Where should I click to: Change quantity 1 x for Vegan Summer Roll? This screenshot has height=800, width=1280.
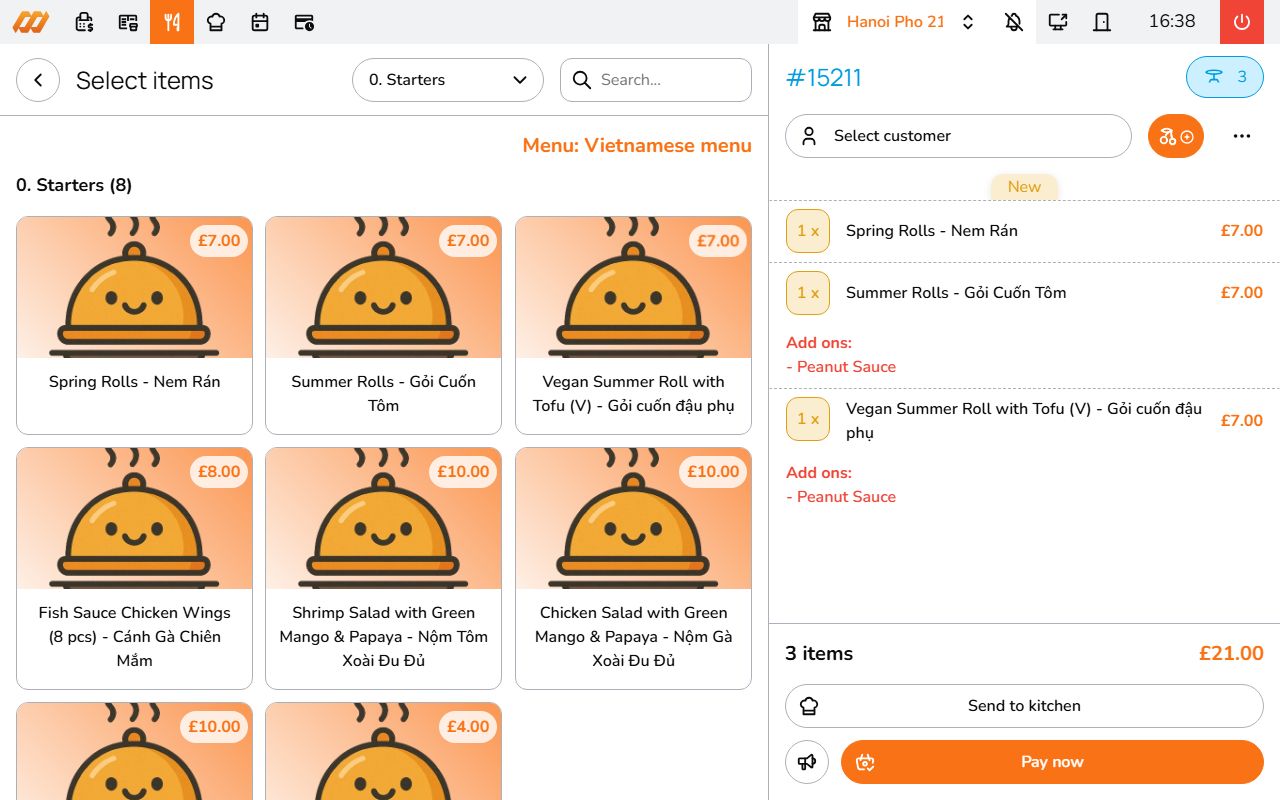coord(808,419)
